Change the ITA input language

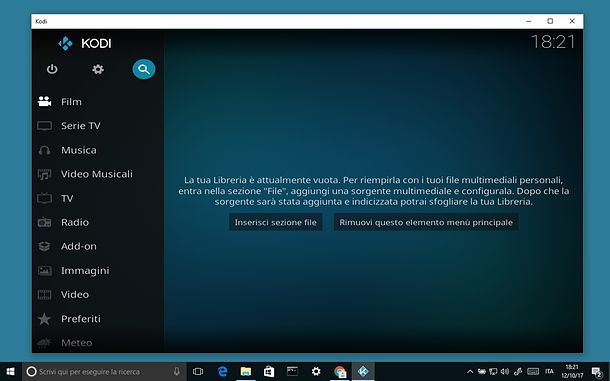(x=549, y=371)
